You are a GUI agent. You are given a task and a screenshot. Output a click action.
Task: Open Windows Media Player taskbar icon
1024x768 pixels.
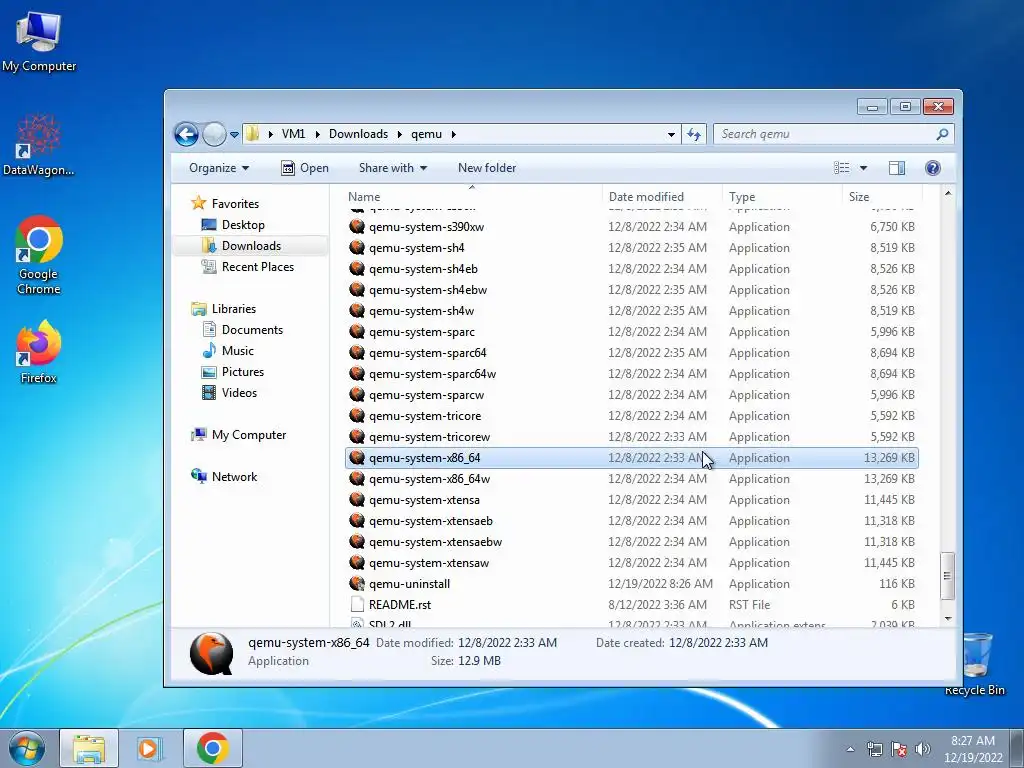149,748
